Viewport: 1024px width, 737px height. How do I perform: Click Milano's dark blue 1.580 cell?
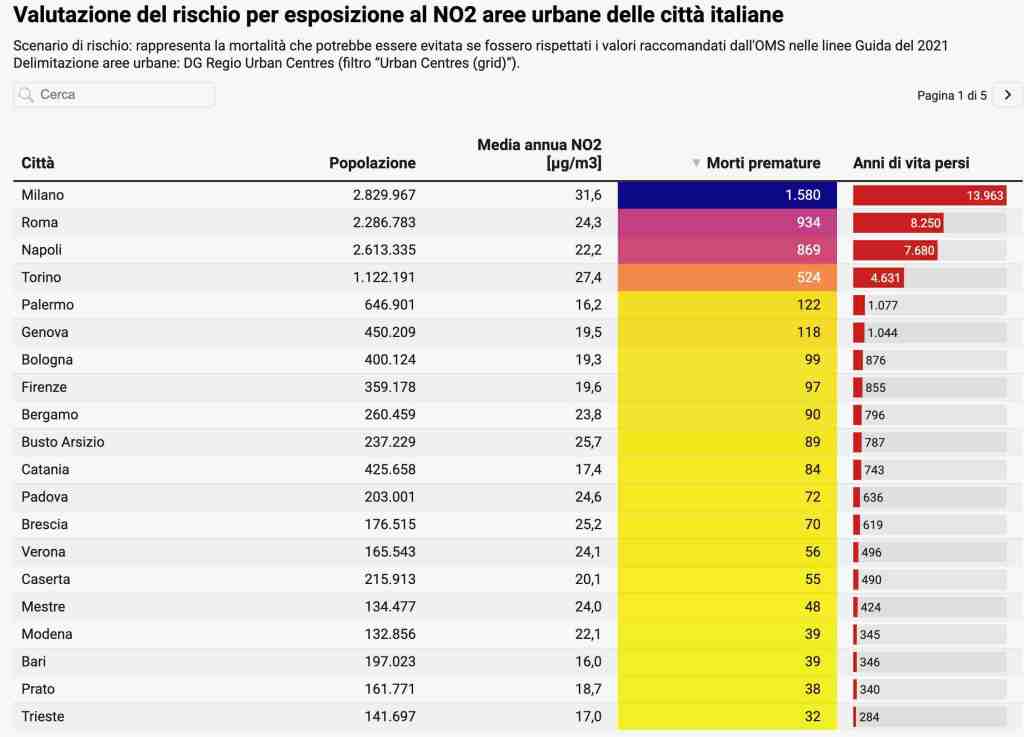click(x=727, y=195)
